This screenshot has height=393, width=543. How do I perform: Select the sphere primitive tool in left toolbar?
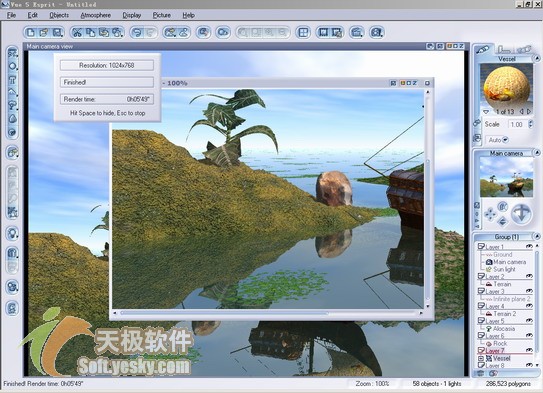[12, 66]
